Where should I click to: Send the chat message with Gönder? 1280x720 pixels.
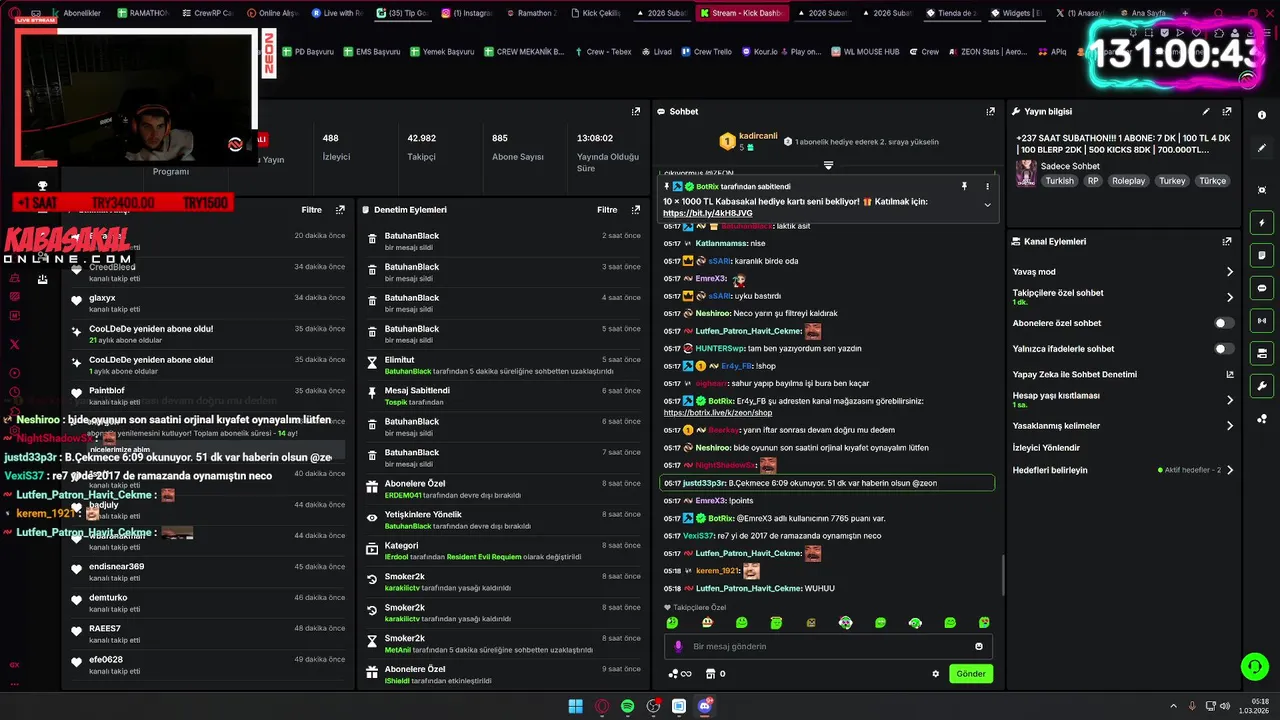[x=971, y=674]
